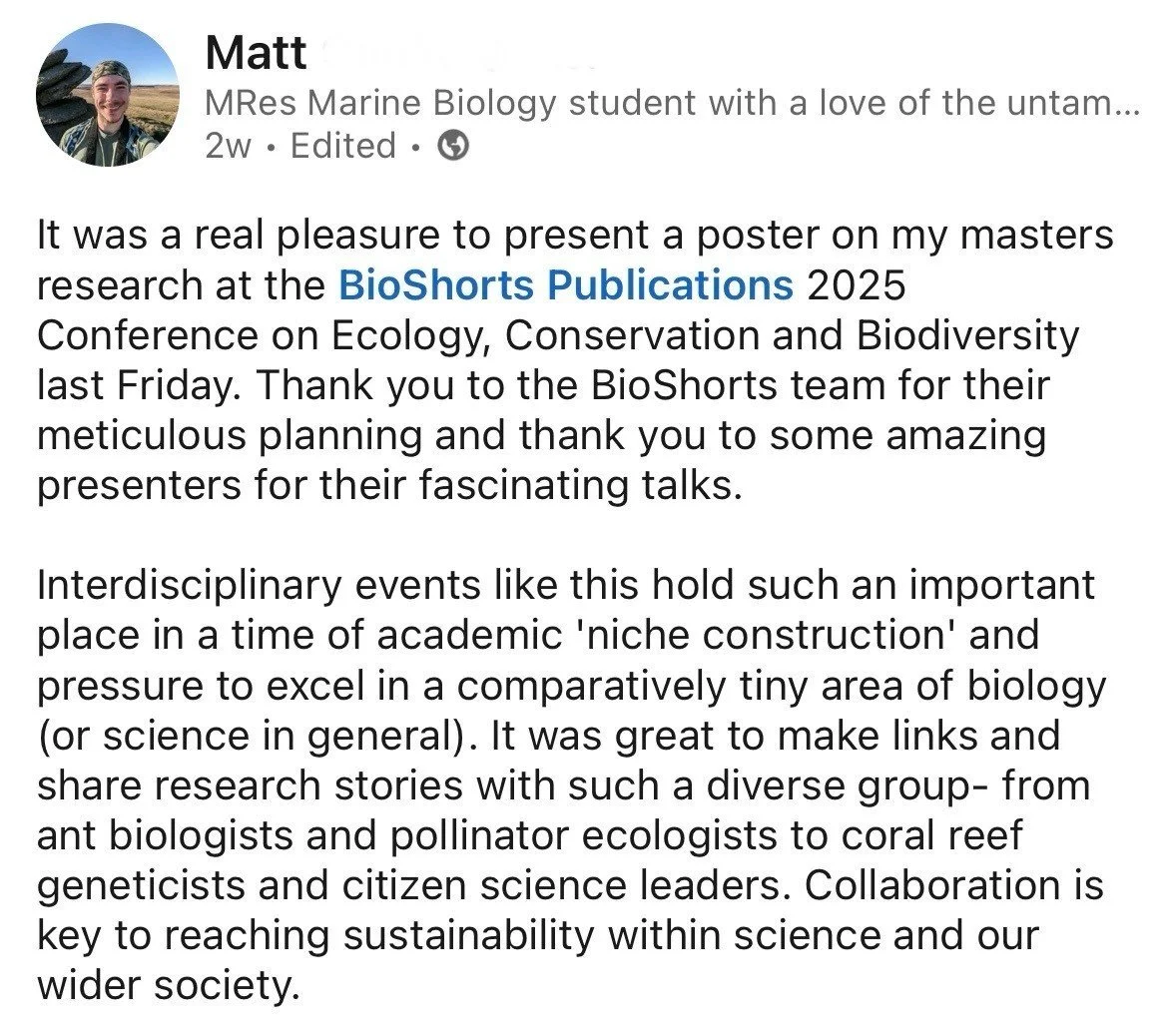Viewport: 1168px width, 1036px height.
Task: Follow the BioShorts Publications link
Action: (566, 285)
